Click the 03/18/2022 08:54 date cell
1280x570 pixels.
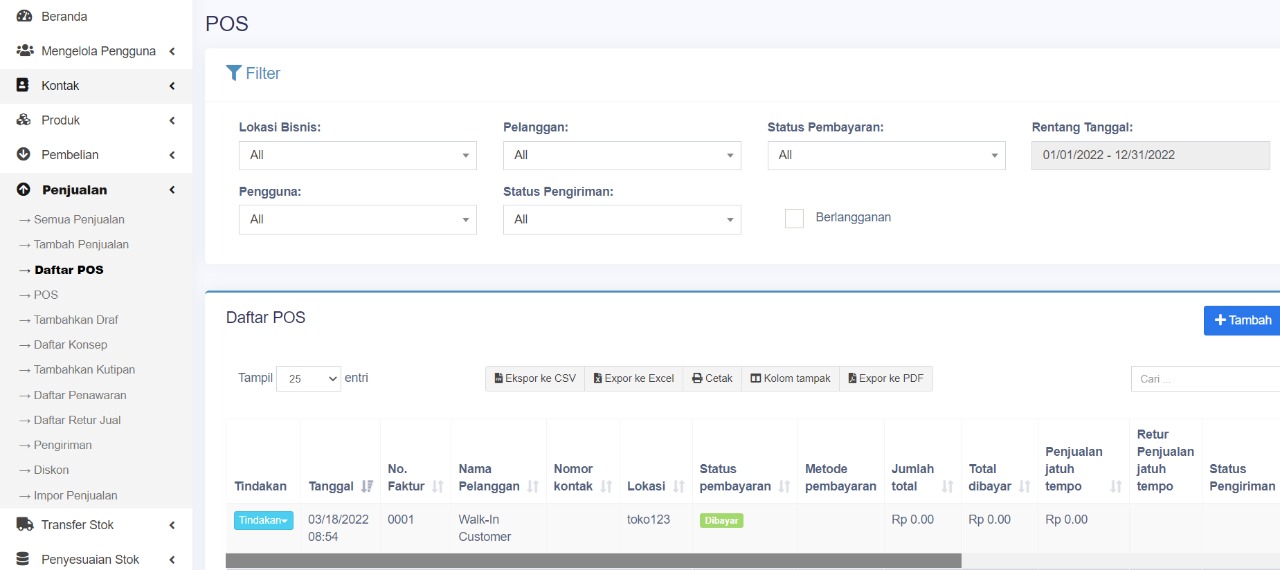point(338,528)
